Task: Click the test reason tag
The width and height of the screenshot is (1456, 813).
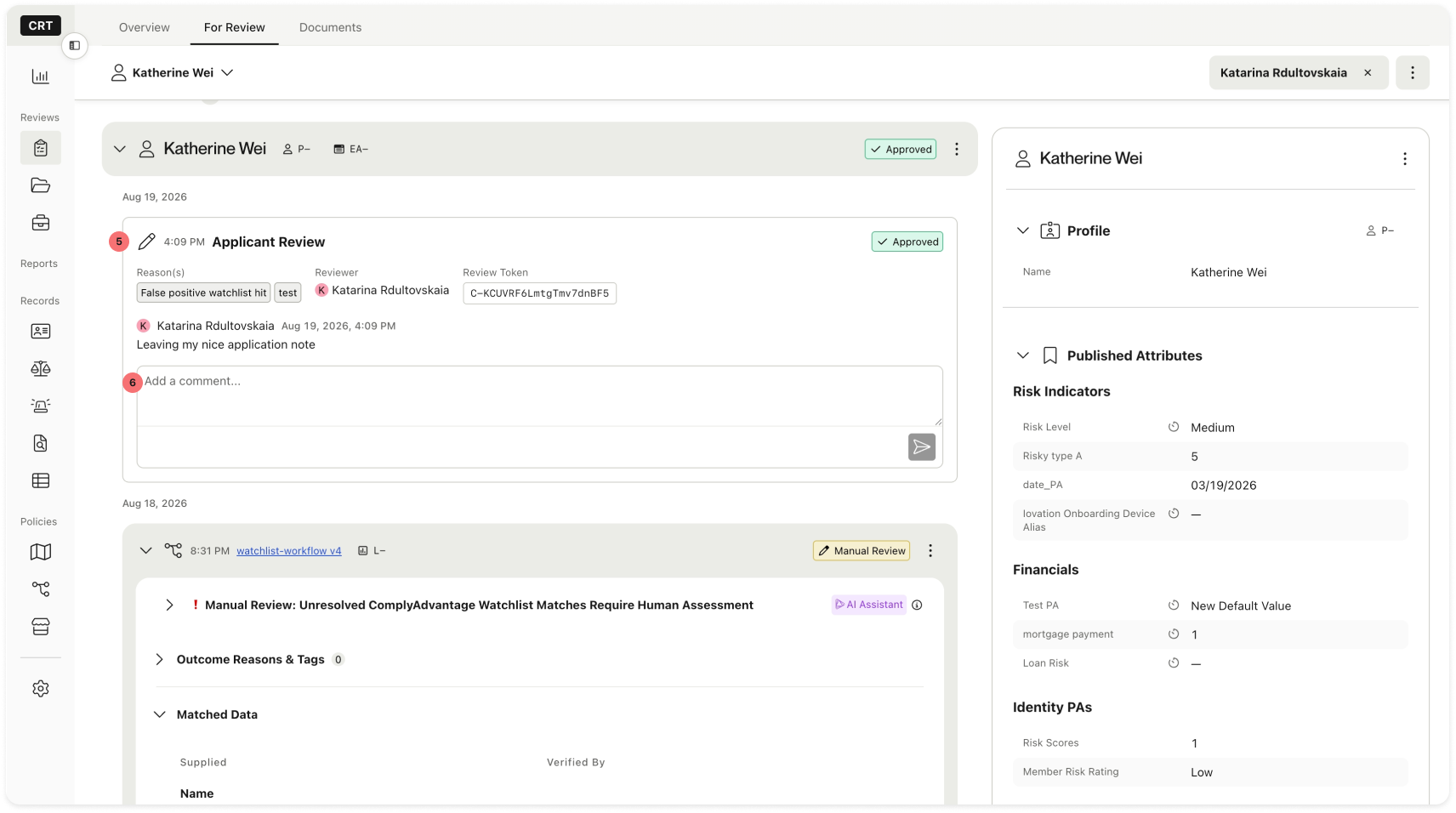Action: (287, 293)
